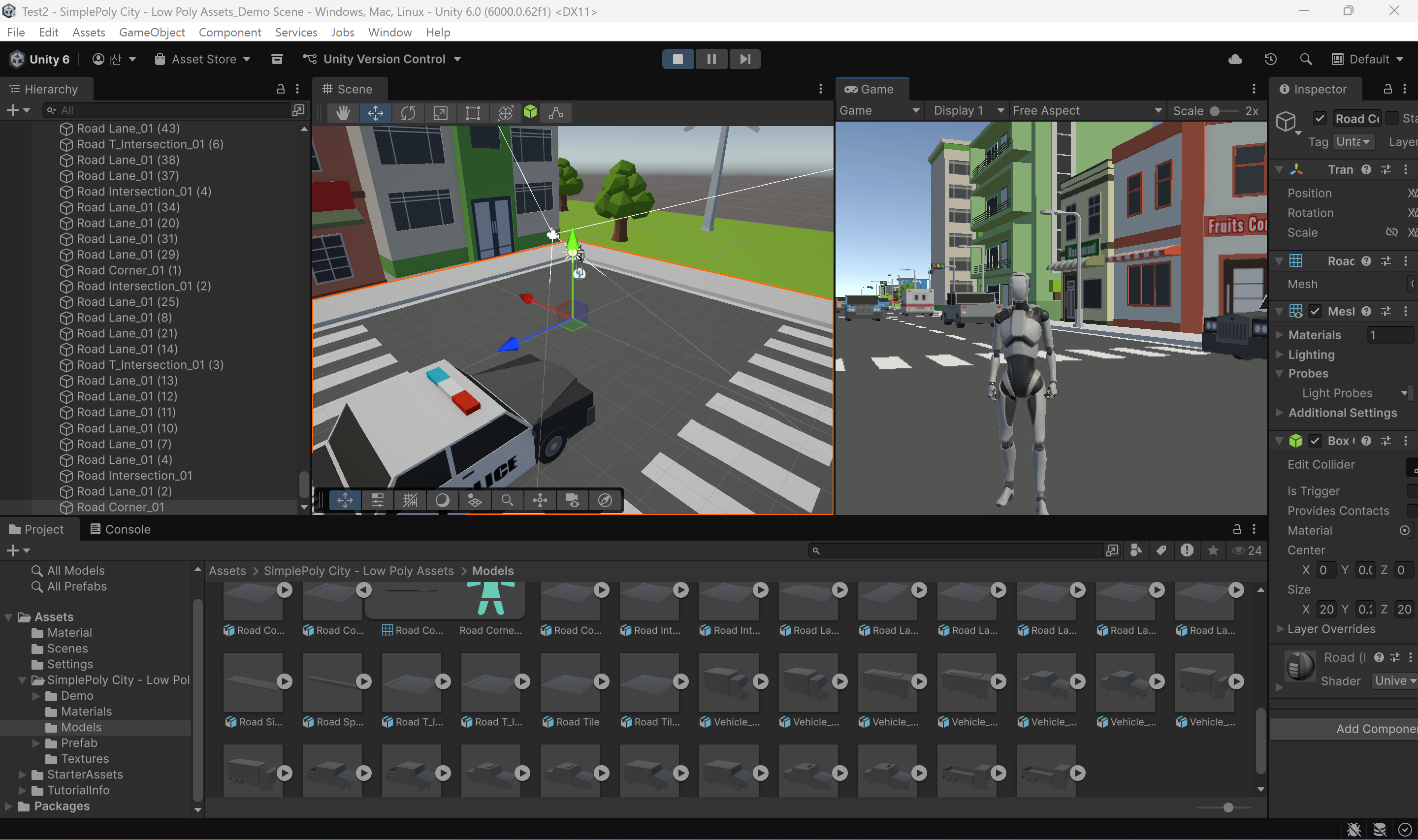The width and height of the screenshot is (1418, 840).
Task: Switch to the Console tab
Action: click(121, 529)
